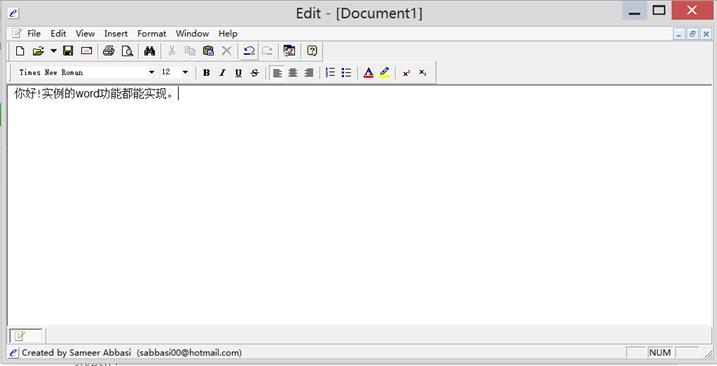Open the Format menu
Screen dimensions: 717x366
pyautogui.click(x=151, y=33)
